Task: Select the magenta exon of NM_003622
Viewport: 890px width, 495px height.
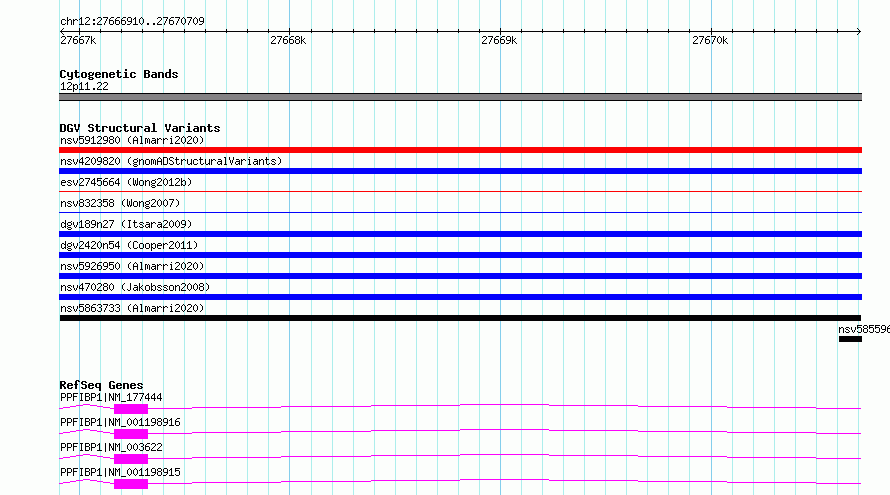Action: tap(131, 459)
